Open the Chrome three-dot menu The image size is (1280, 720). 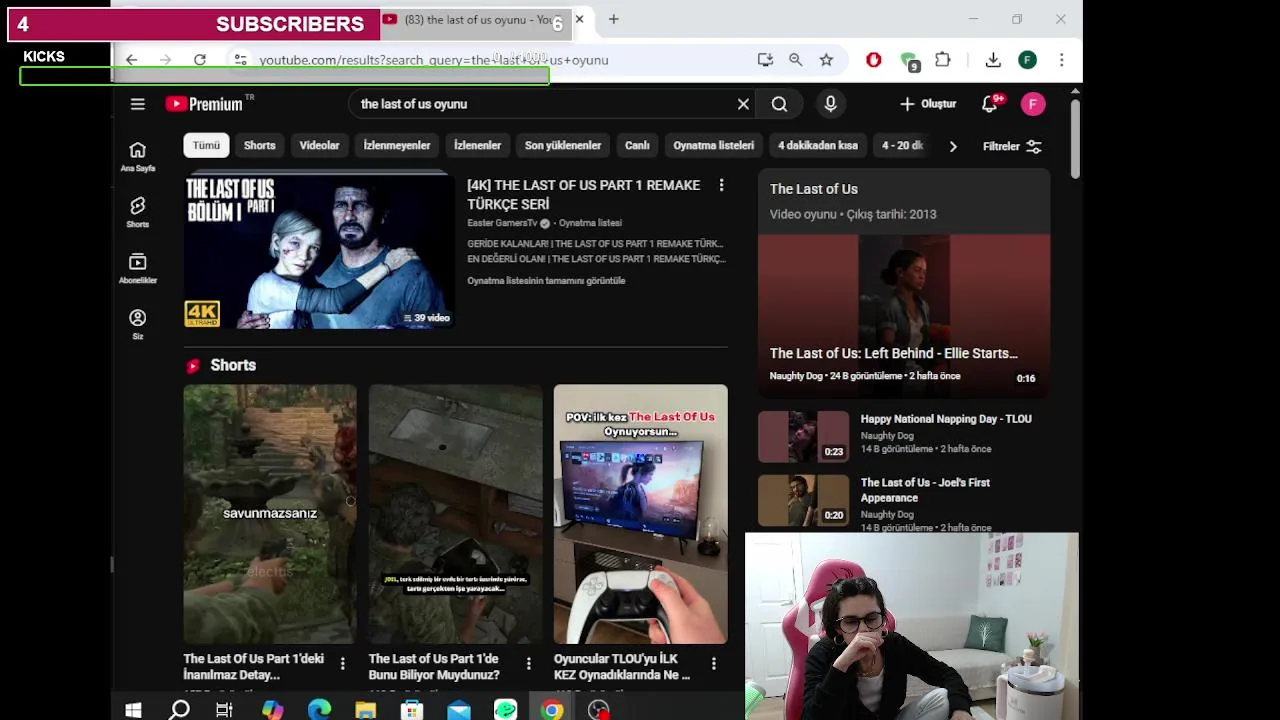[x=1062, y=60]
